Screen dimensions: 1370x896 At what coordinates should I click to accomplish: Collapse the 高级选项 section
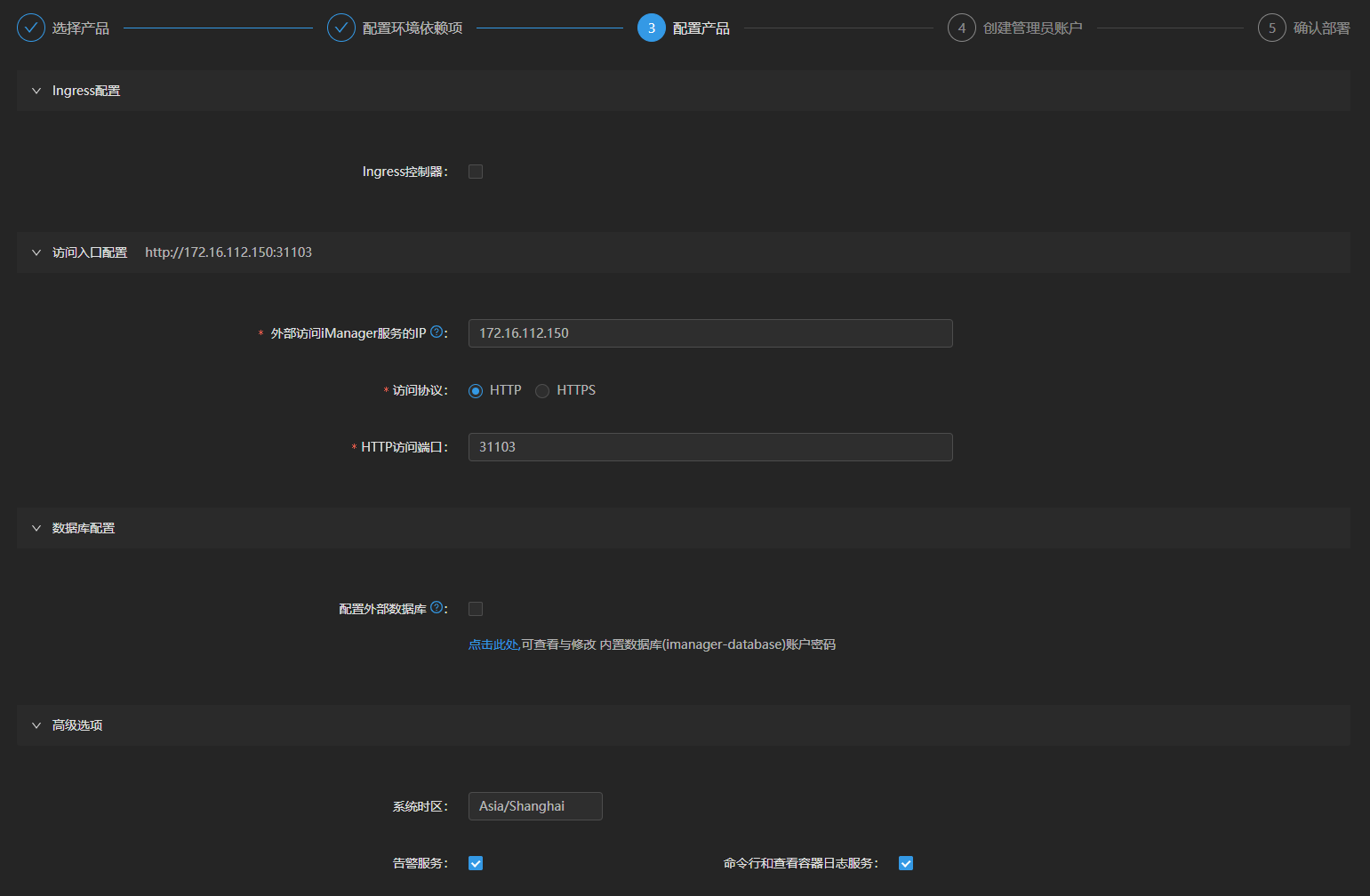pos(36,724)
